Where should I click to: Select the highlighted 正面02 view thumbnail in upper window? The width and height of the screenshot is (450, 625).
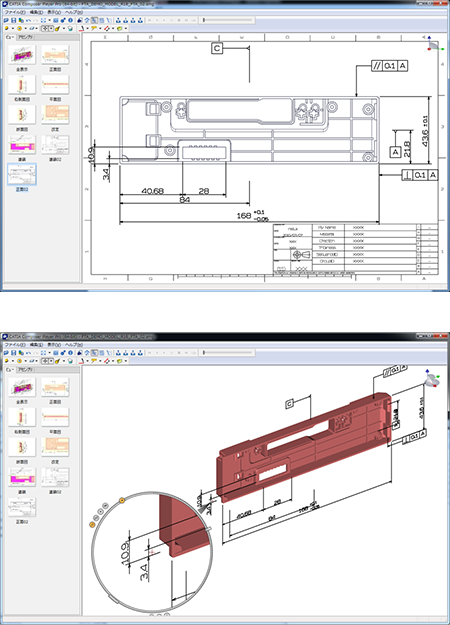tap(22, 174)
